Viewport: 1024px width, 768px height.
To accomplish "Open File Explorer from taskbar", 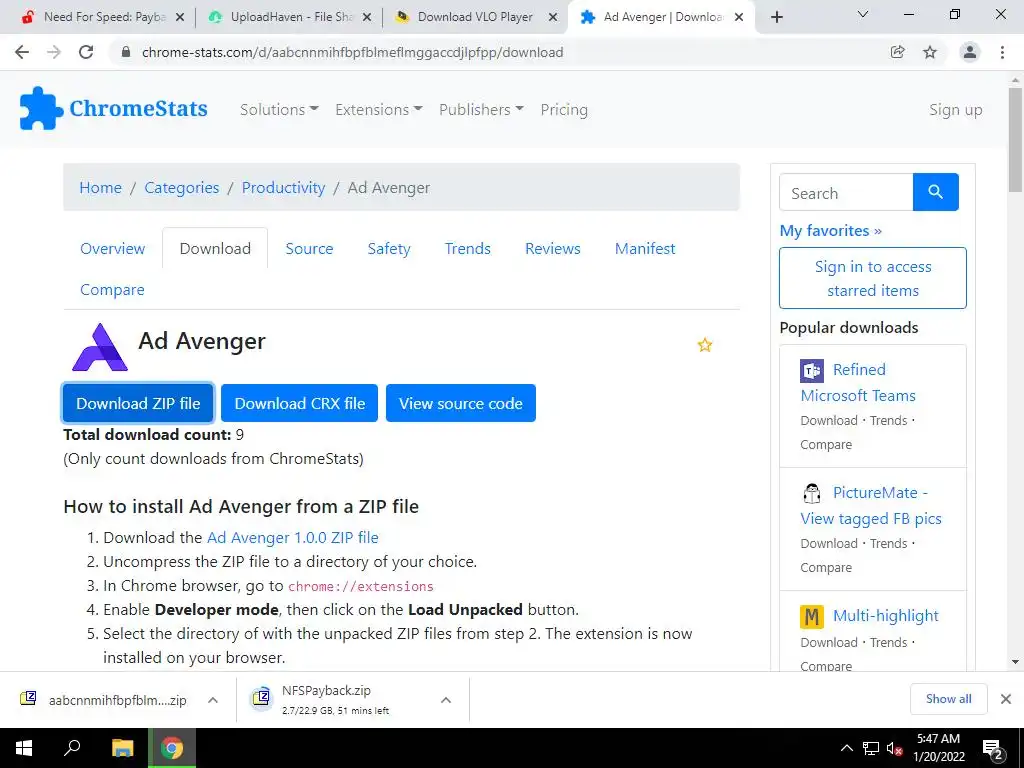I will pos(122,748).
